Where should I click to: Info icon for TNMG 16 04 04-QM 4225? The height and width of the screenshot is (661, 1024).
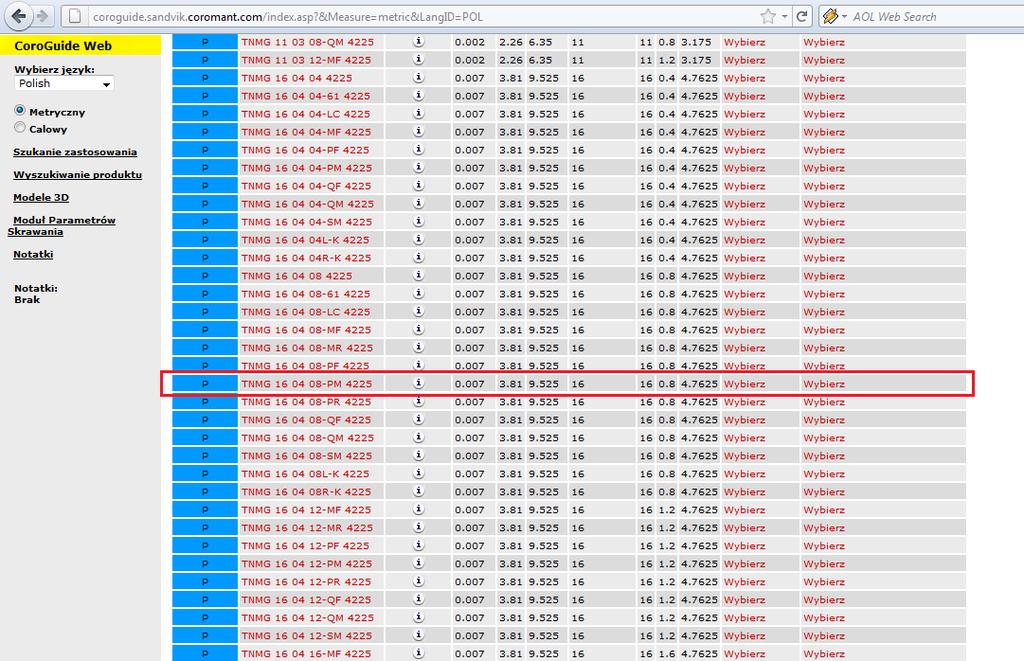tap(419, 203)
